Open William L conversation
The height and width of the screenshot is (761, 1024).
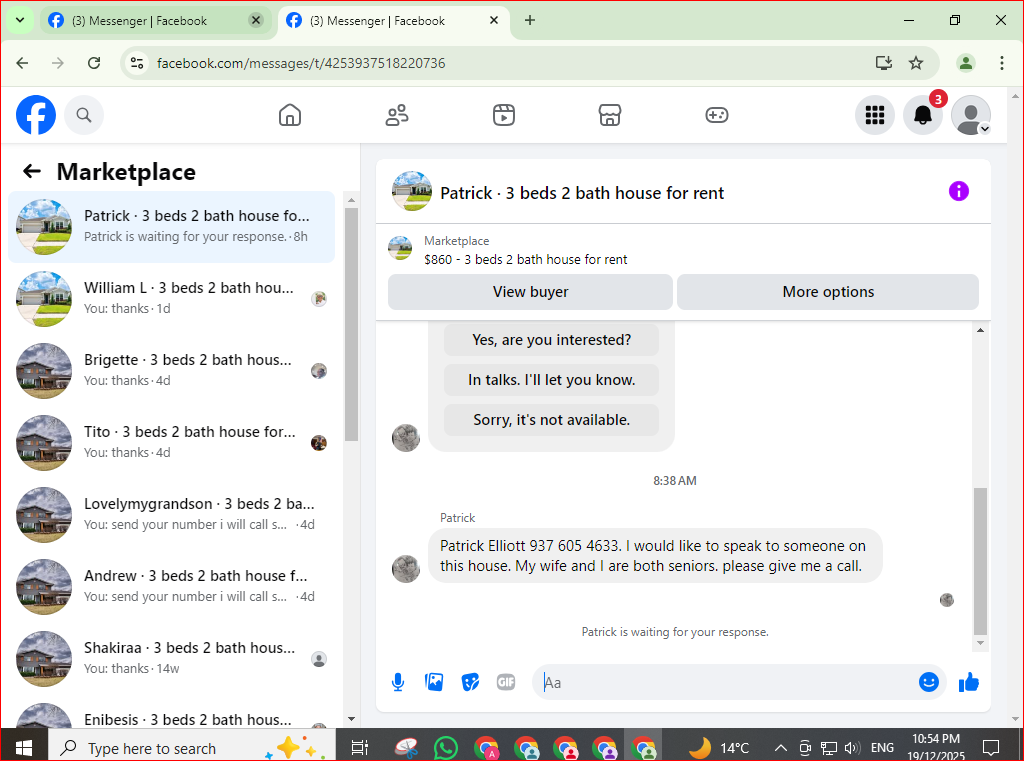click(x=172, y=299)
